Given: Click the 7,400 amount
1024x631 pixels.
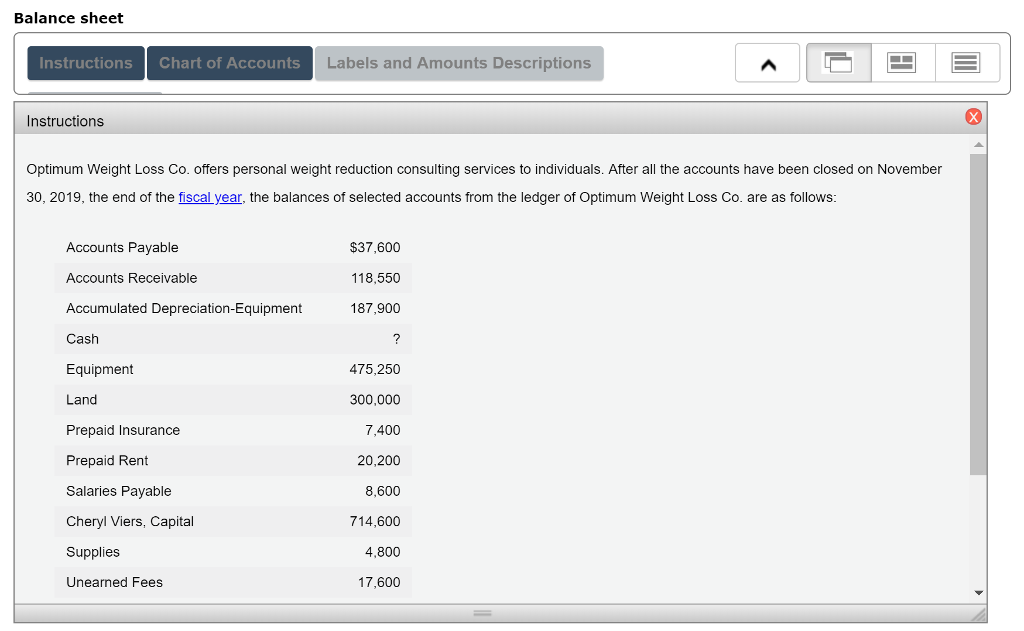Looking at the screenshot, I should [x=383, y=430].
